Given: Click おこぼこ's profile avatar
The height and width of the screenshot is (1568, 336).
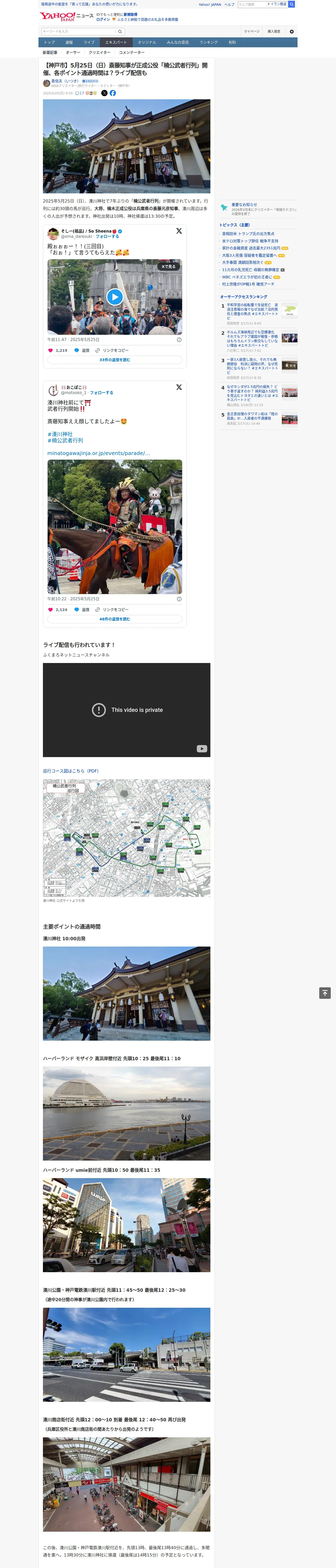Looking at the screenshot, I should (53, 390).
